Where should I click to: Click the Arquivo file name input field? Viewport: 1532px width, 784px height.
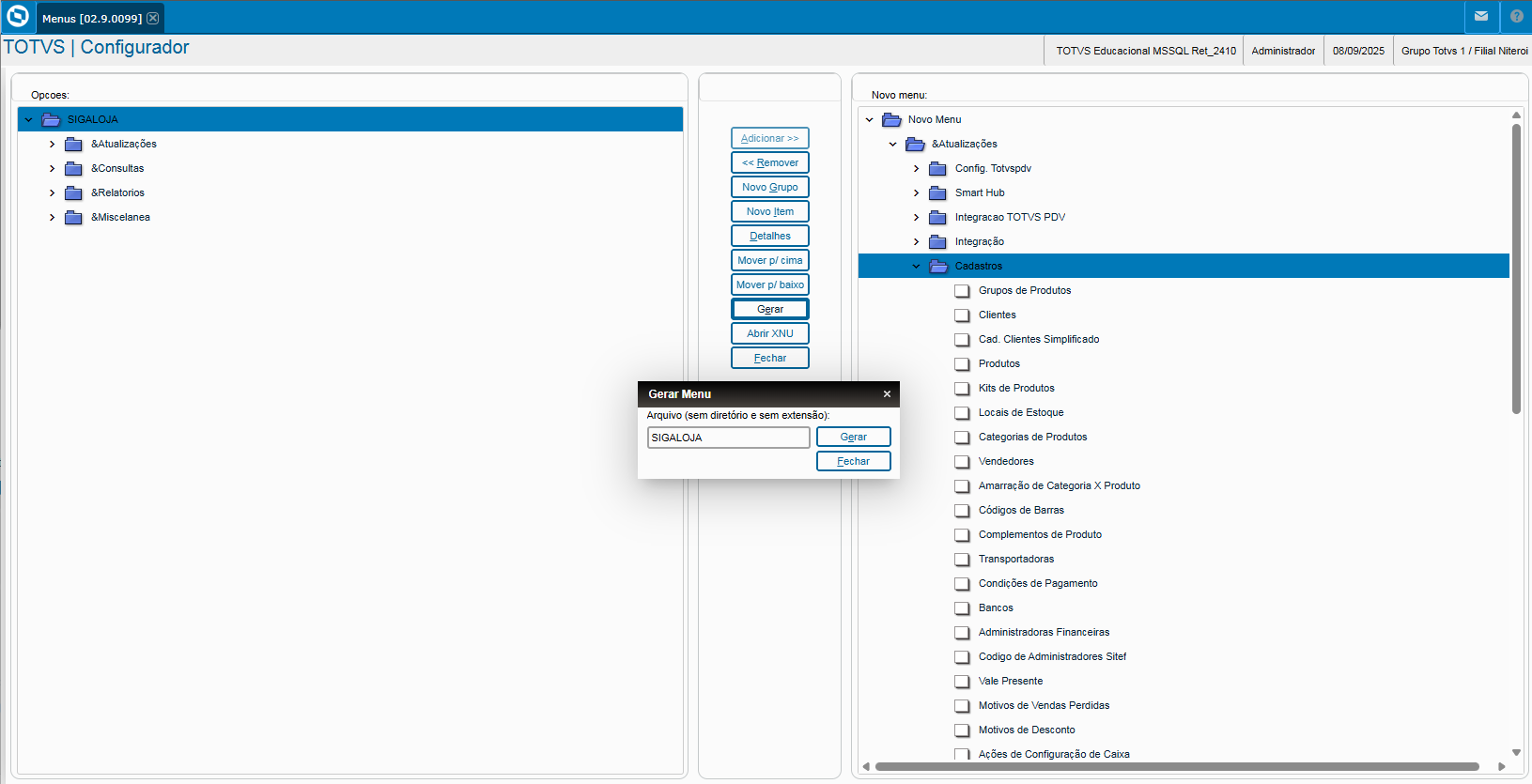click(x=729, y=438)
